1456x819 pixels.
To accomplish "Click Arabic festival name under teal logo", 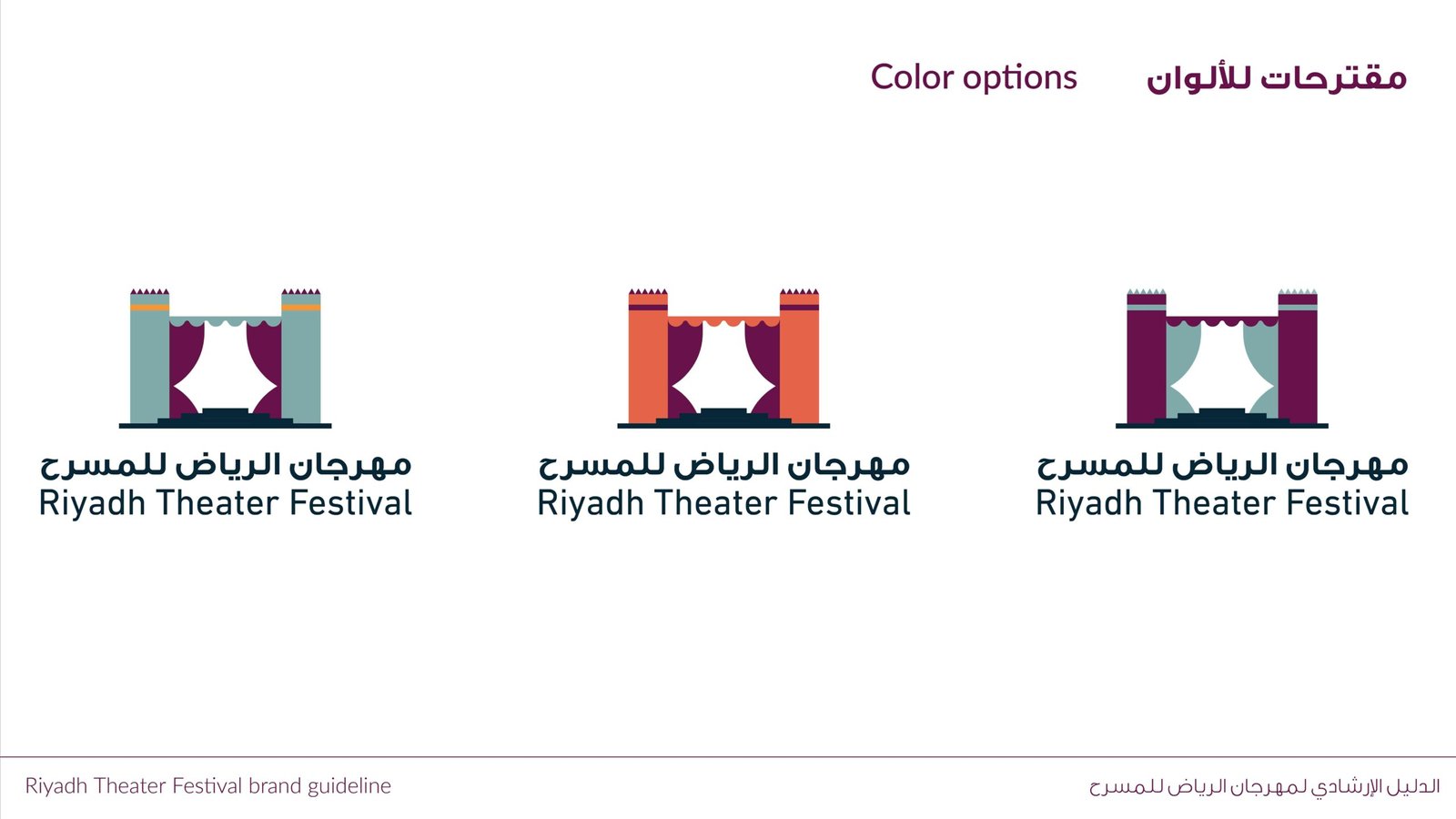I will click(226, 465).
